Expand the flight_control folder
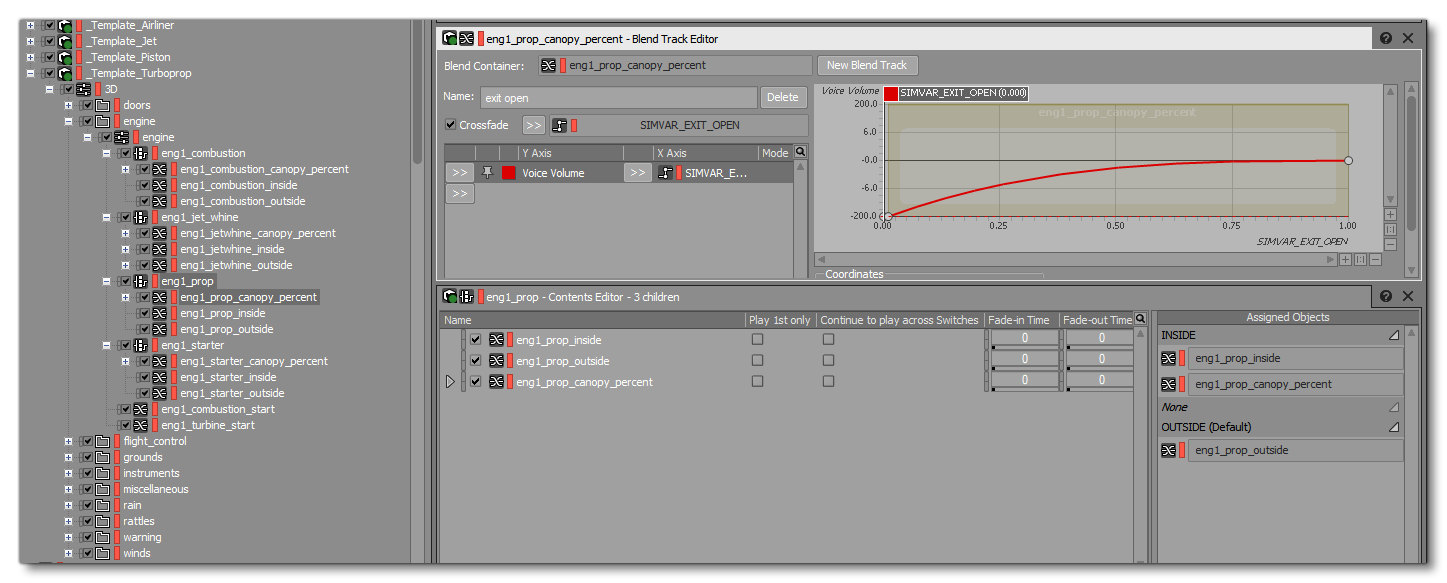Viewport: 1447px width, 583px height. pyautogui.click(x=69, y=441)
